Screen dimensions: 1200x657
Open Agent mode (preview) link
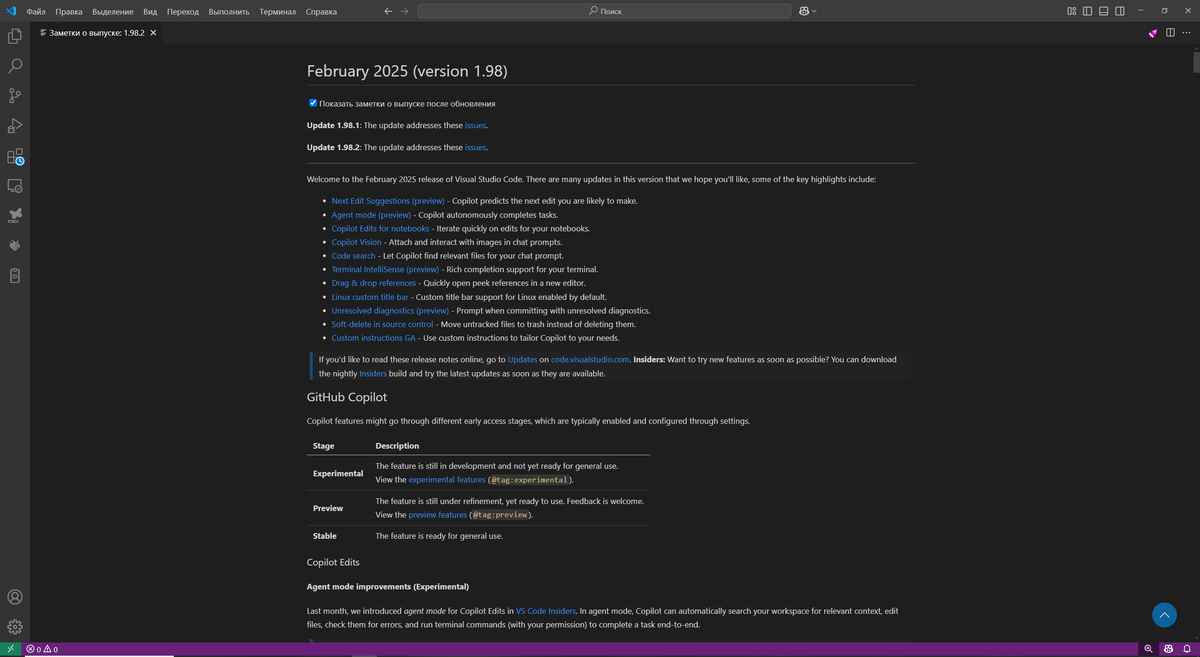[371, 215]
